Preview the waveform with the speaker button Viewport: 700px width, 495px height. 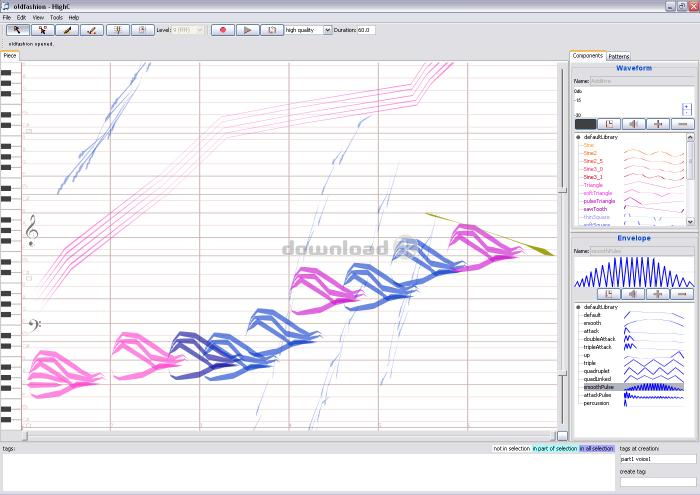[x=633, y=124]
